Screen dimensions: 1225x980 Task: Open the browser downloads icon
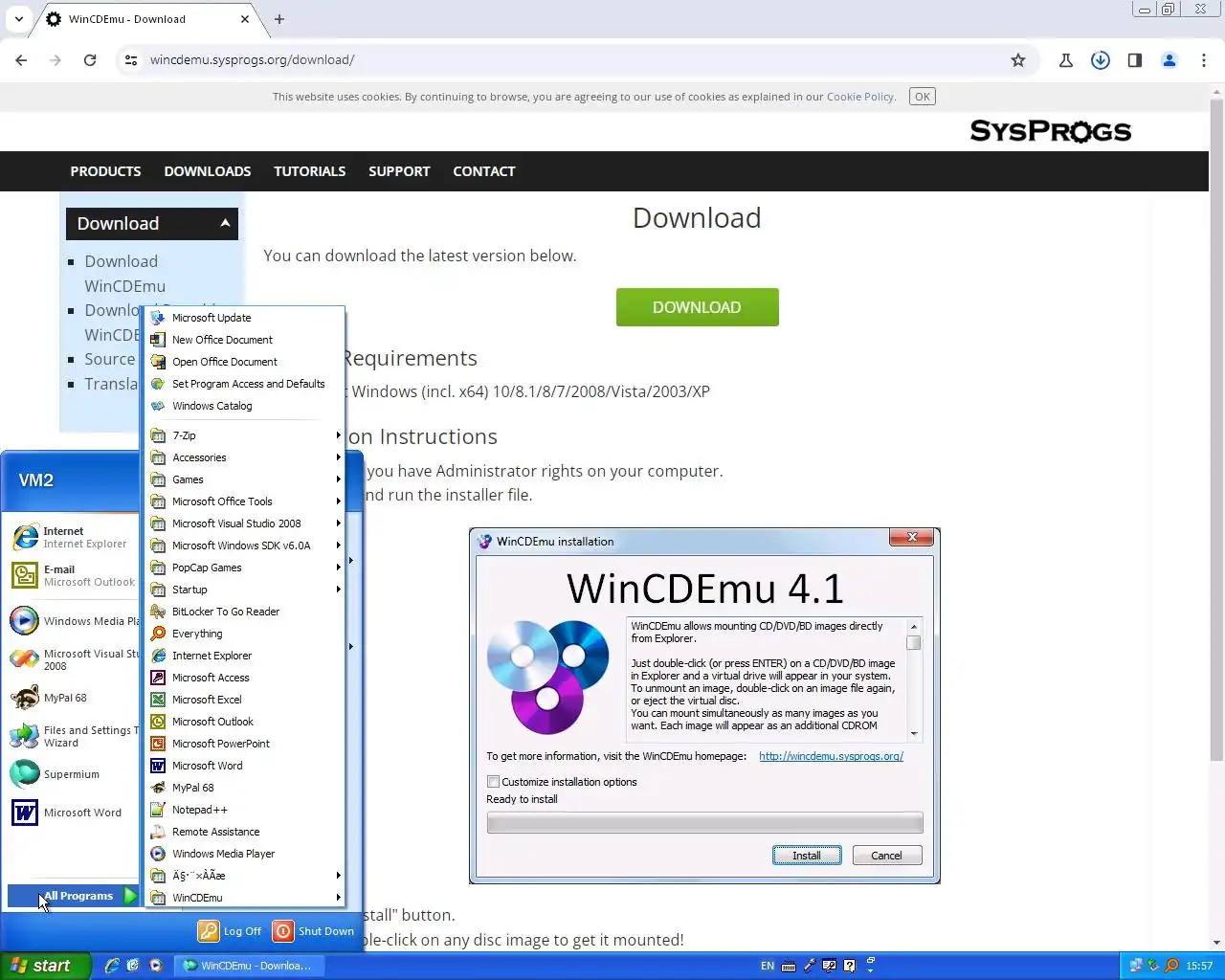1101,60
